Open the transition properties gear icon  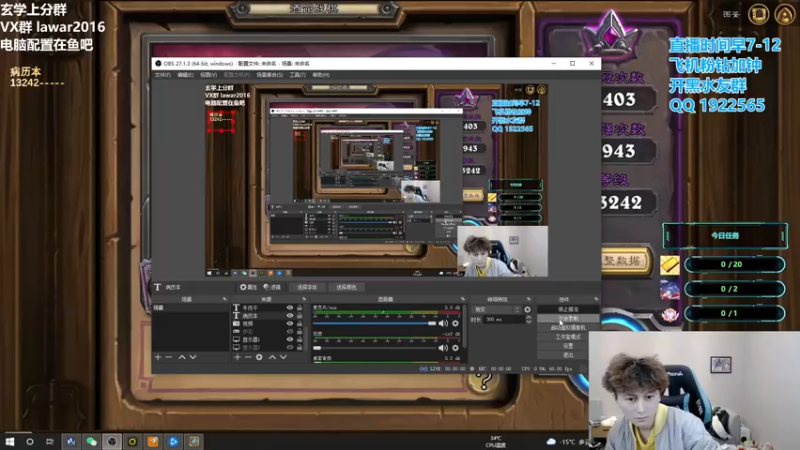pyautogui.click(x=527, y=310)
